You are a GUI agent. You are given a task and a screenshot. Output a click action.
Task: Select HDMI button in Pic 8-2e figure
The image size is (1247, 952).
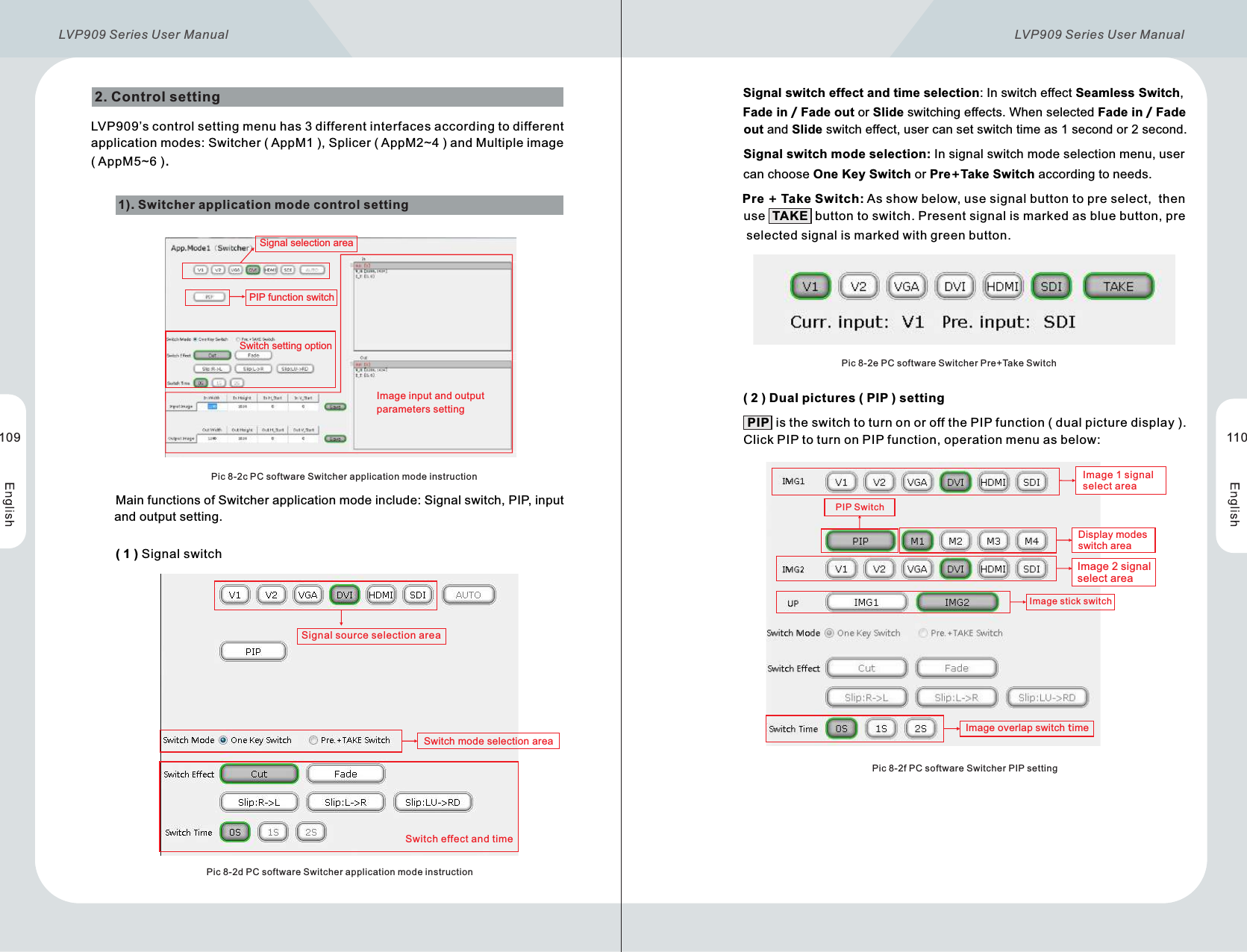(1003, 286)
